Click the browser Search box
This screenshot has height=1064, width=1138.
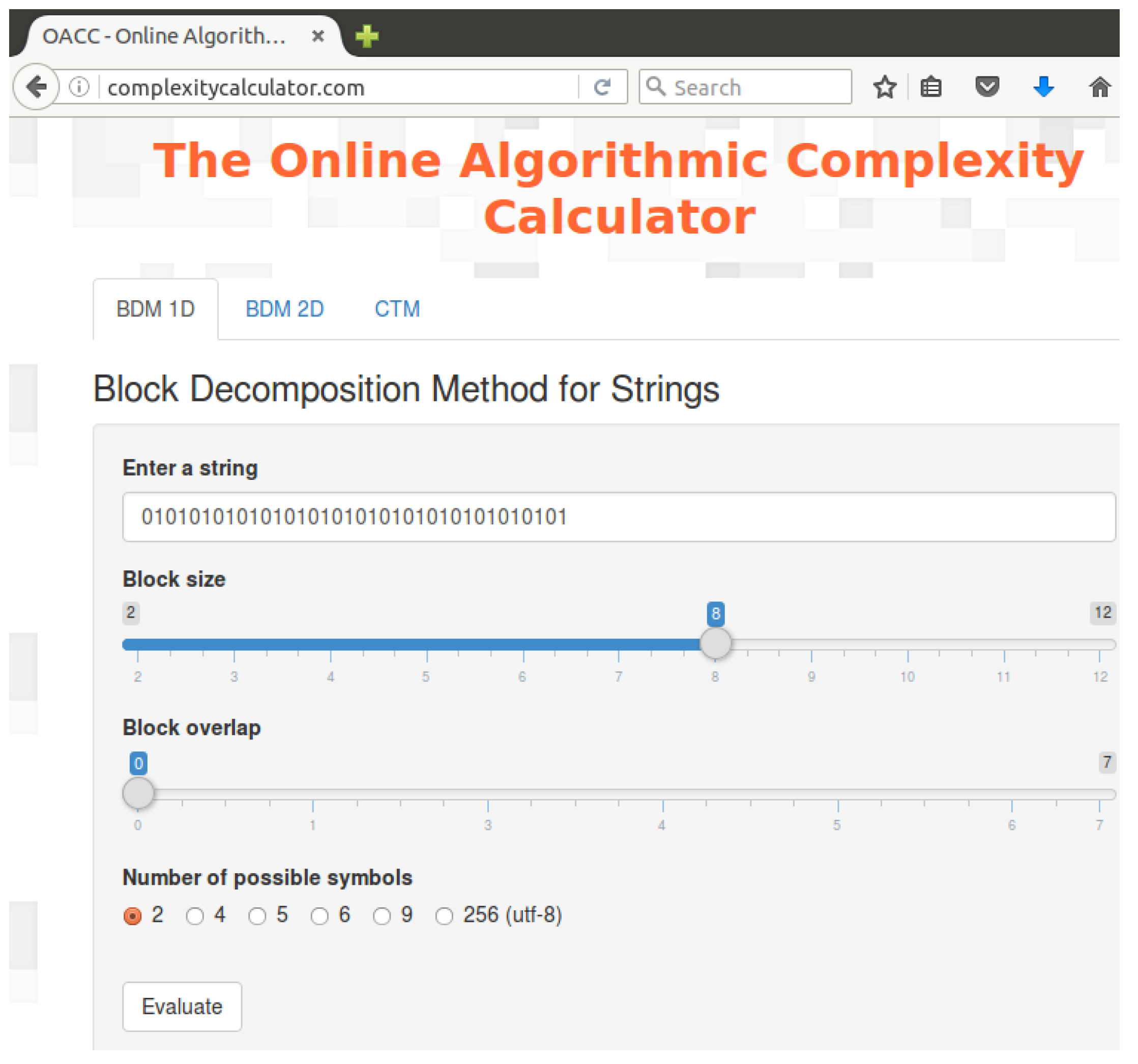coord(745,87)
